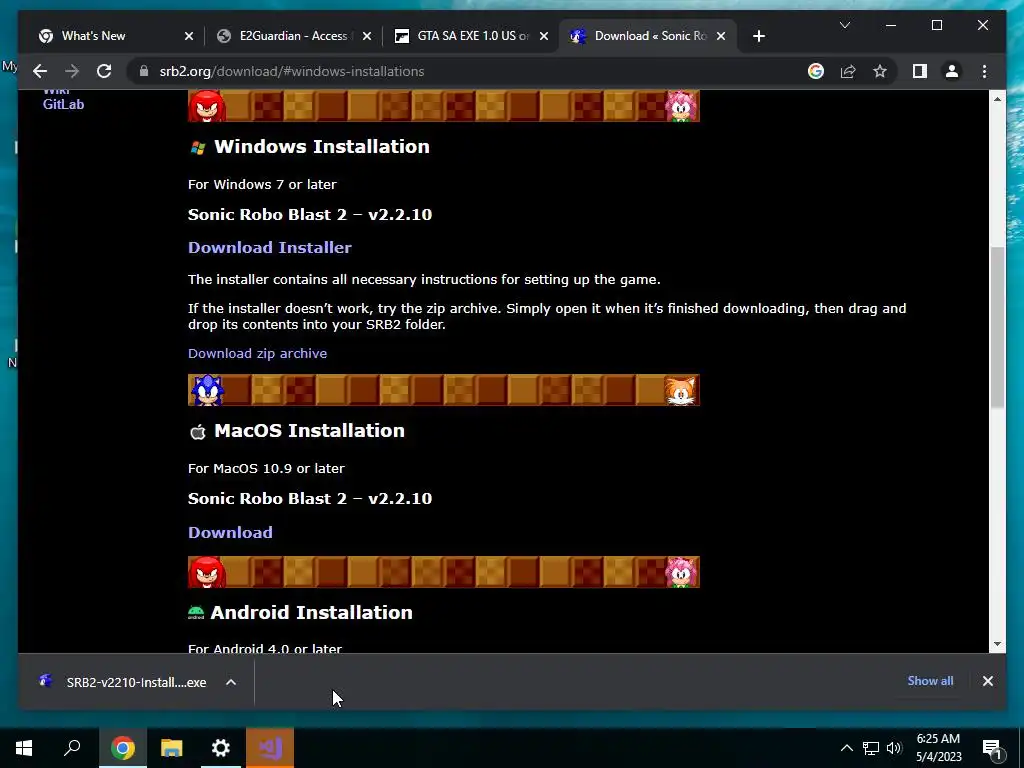1024x768 pixels.
Task: Click the browser forward arrow
Action: click(72, 71)
